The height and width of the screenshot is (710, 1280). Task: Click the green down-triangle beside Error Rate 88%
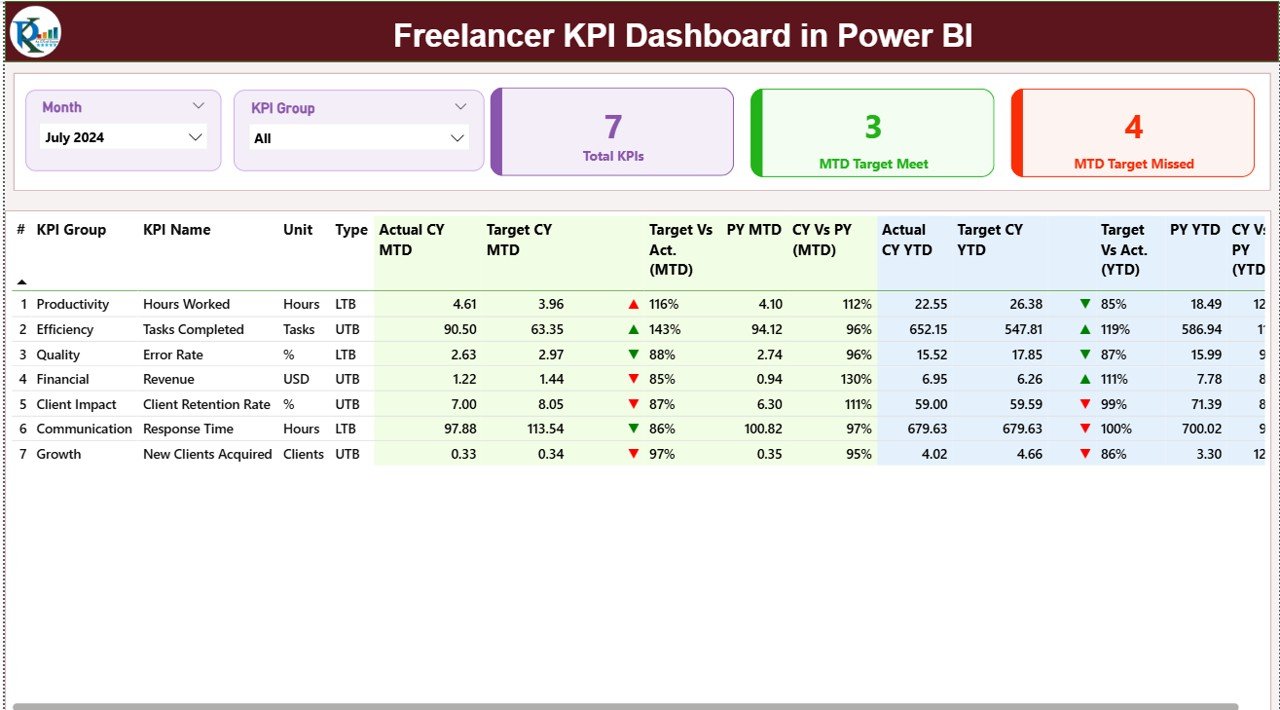tap(634, 354)
